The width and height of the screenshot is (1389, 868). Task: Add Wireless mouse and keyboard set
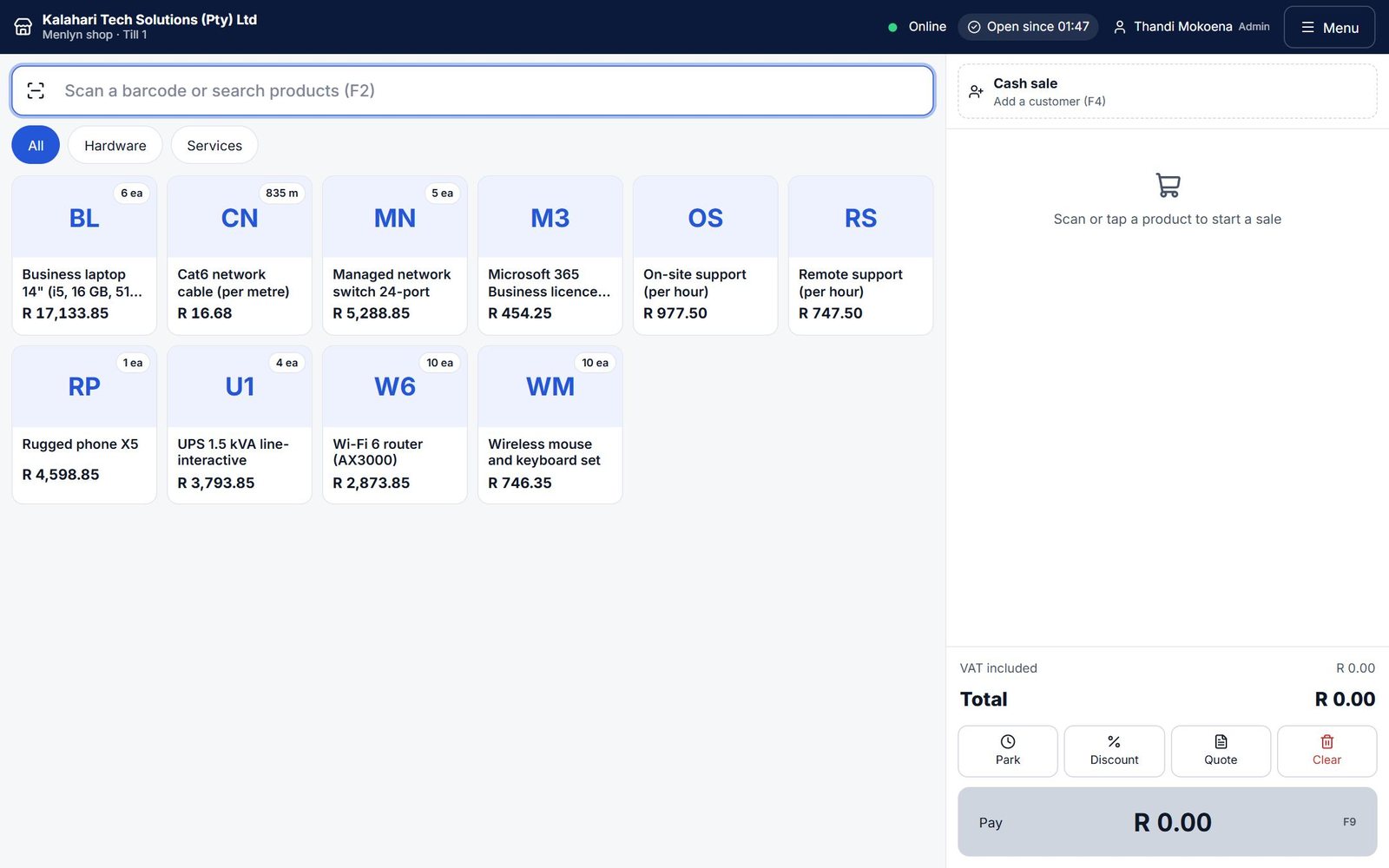click(550, 424)
